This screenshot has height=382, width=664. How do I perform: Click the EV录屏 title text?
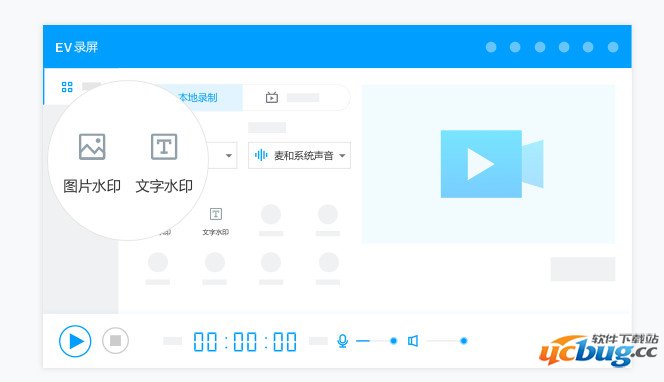(x=77, y=47)
